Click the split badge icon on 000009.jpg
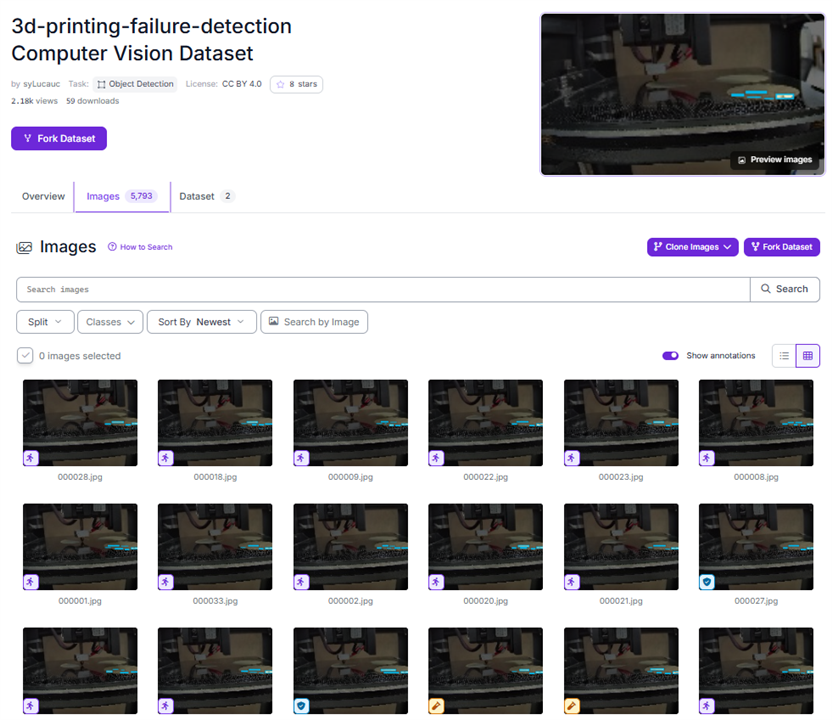The height and width of the screenshot is (720, 832). (x=301, y=457)
